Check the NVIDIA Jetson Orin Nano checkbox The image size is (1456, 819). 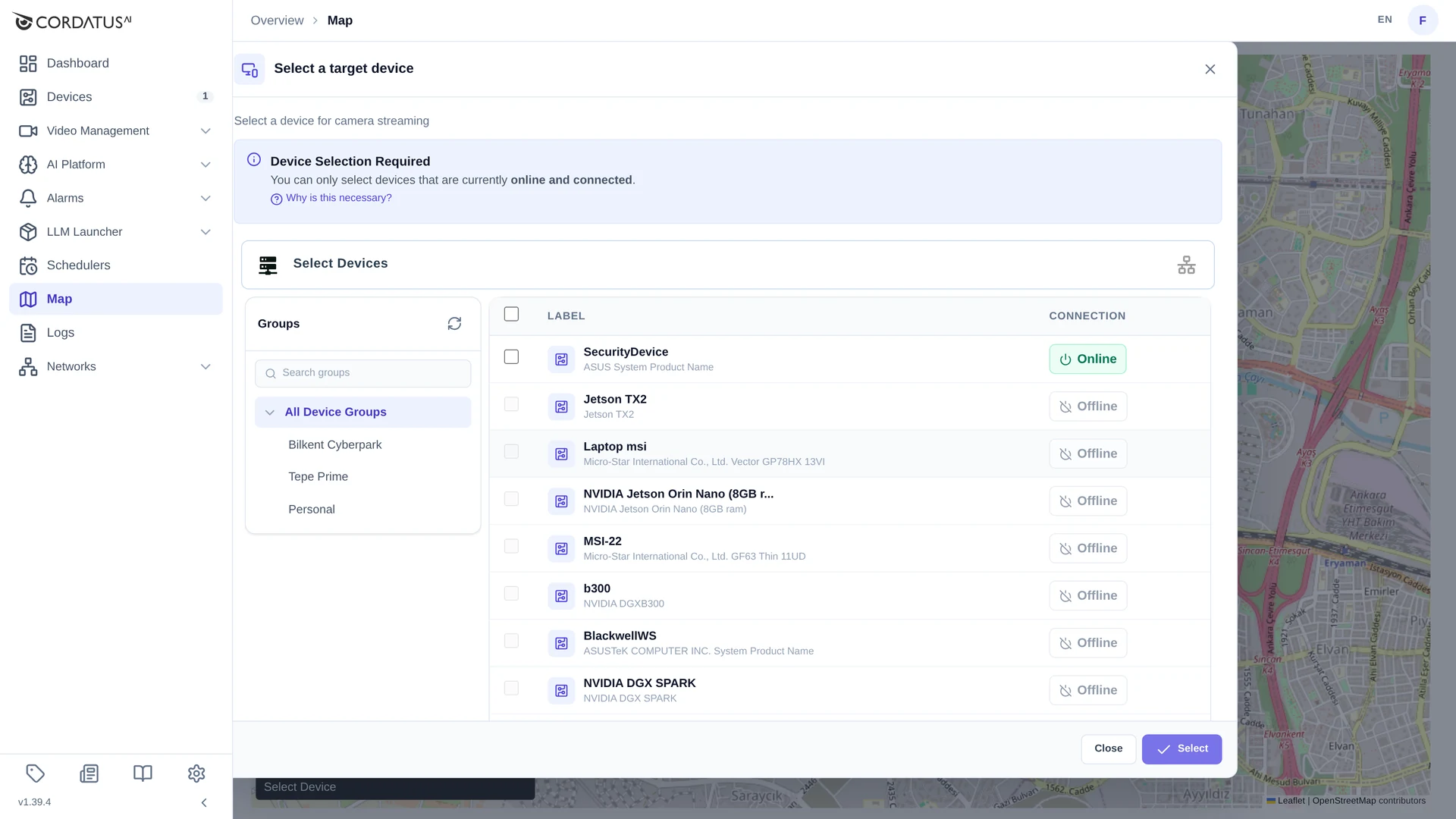(x=512, y=499)
